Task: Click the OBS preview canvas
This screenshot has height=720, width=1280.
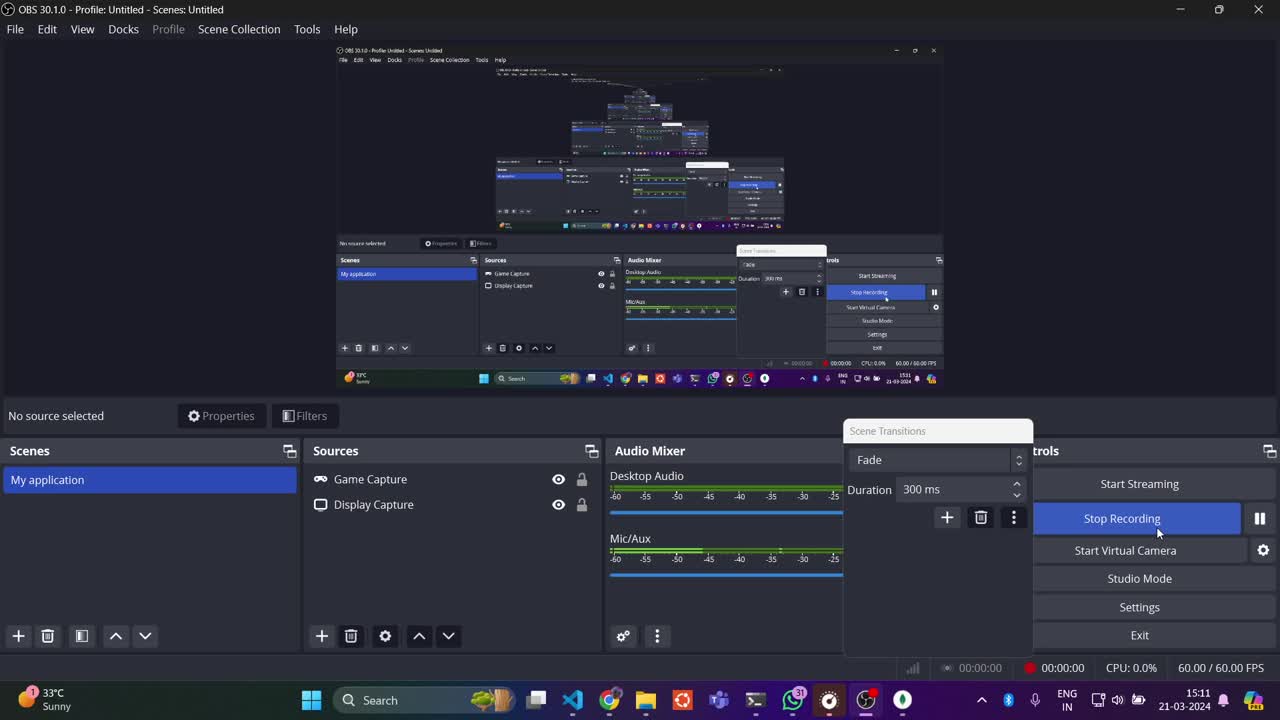Action: coord(640,217)
